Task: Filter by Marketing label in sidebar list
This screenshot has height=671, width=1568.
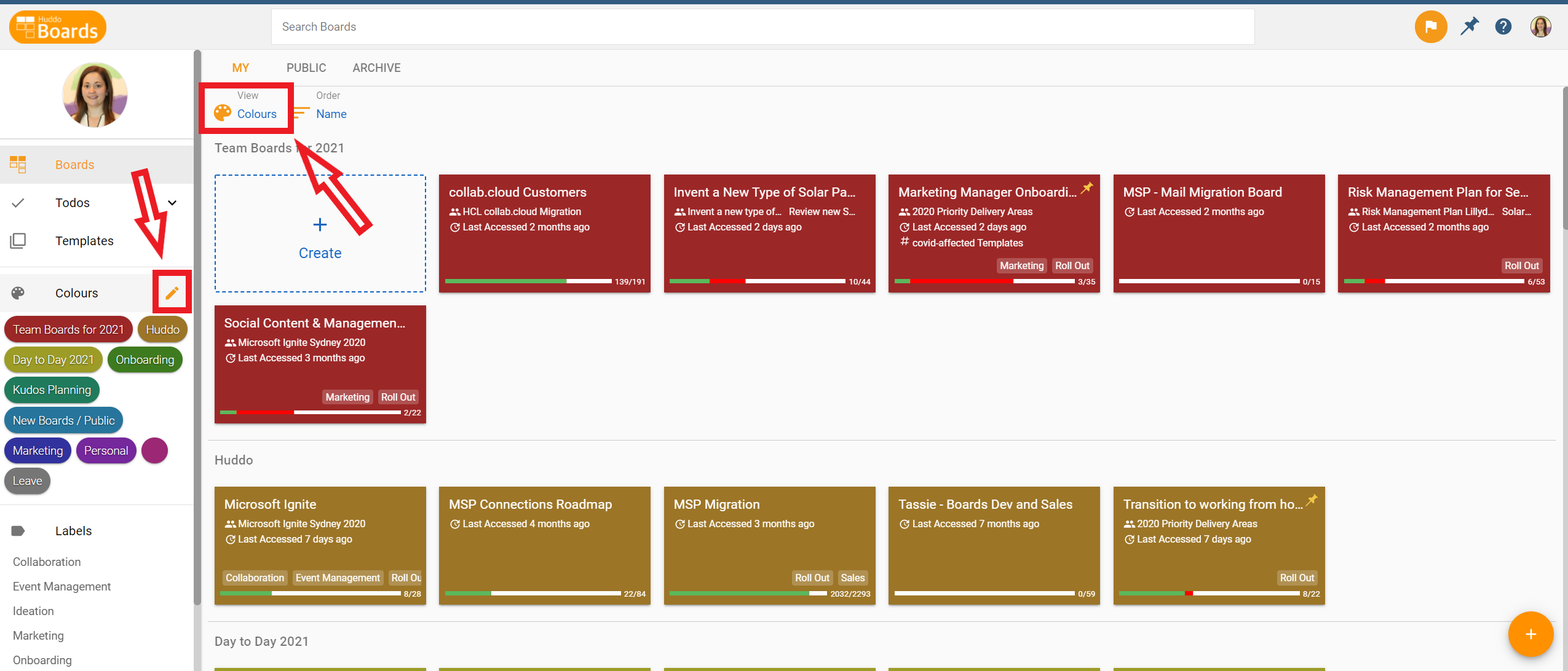Action: tap(38, 635)
